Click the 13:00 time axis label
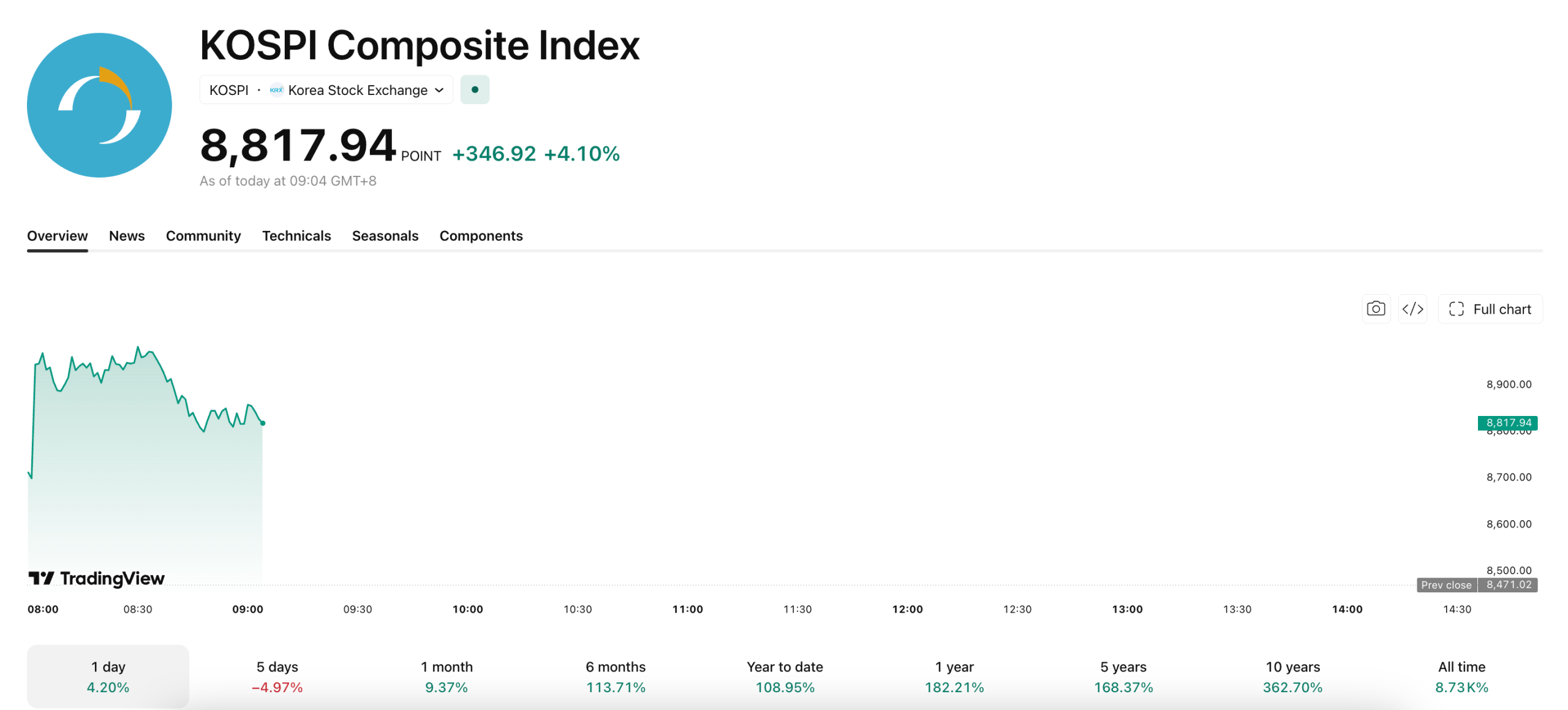 click(1127, 609)
